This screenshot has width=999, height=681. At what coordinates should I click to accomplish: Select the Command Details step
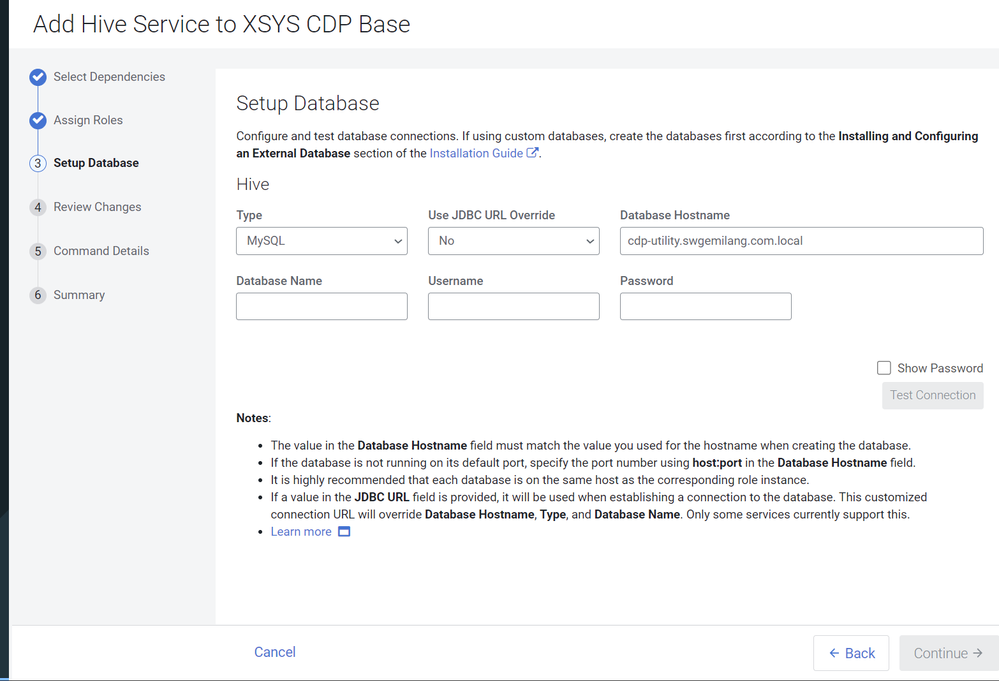[x=101, y=251]
